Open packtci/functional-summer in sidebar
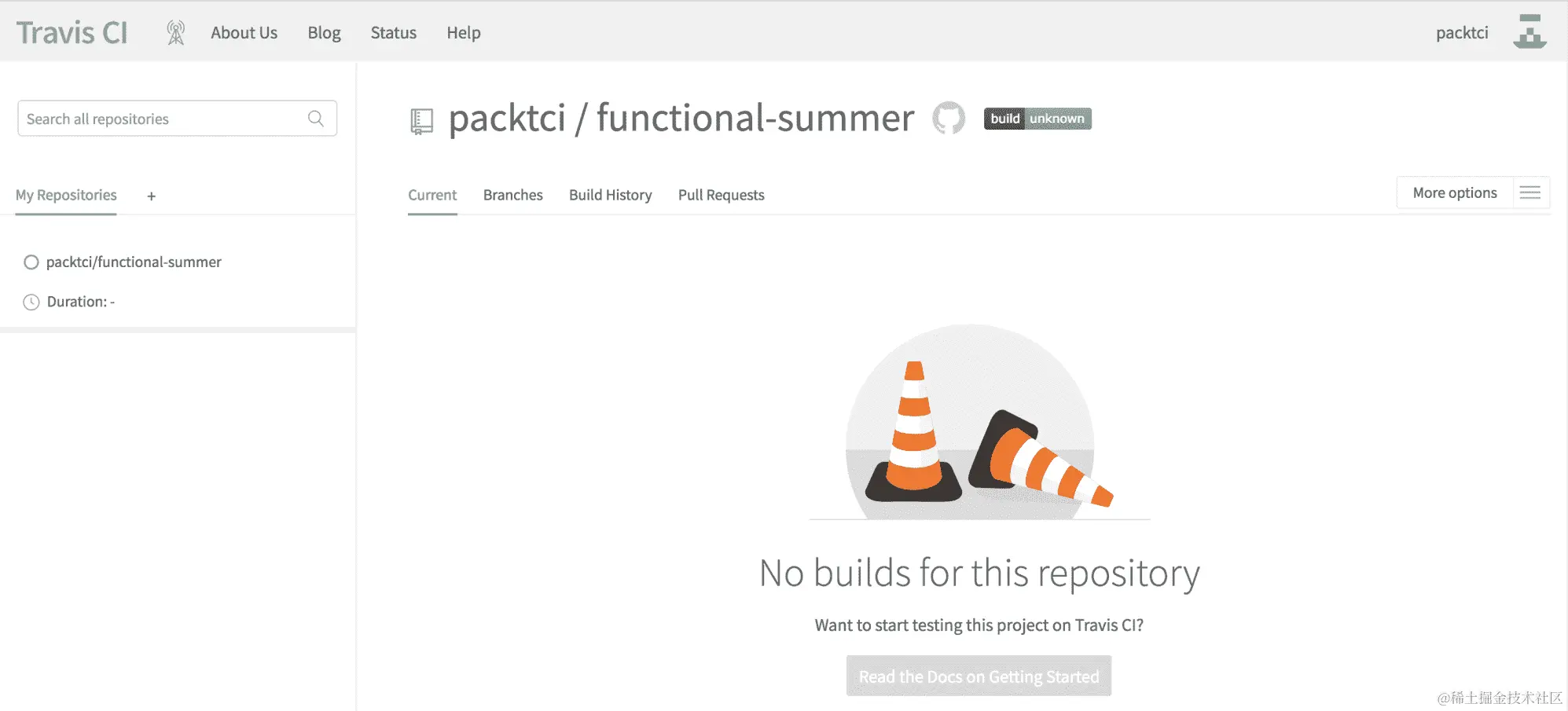The height and width of the screenshot is (711, 1568). click(134, 262)
